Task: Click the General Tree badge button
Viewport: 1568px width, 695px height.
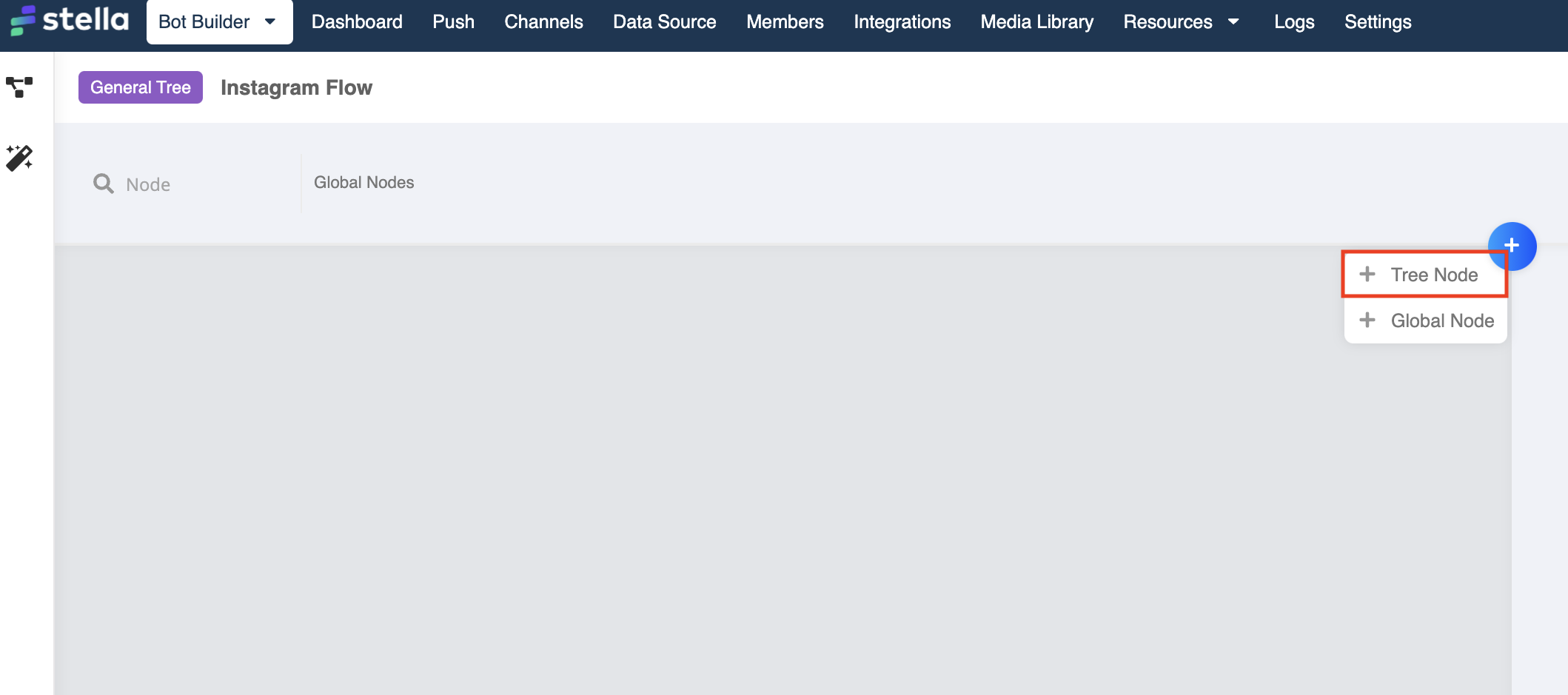Action: pos(141,87)
